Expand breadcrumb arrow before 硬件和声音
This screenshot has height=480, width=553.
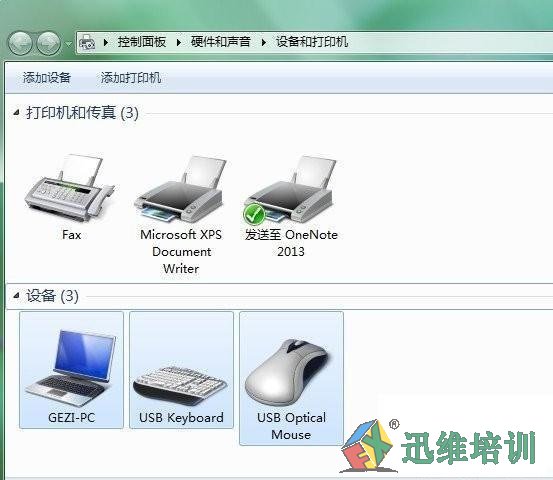179,43
